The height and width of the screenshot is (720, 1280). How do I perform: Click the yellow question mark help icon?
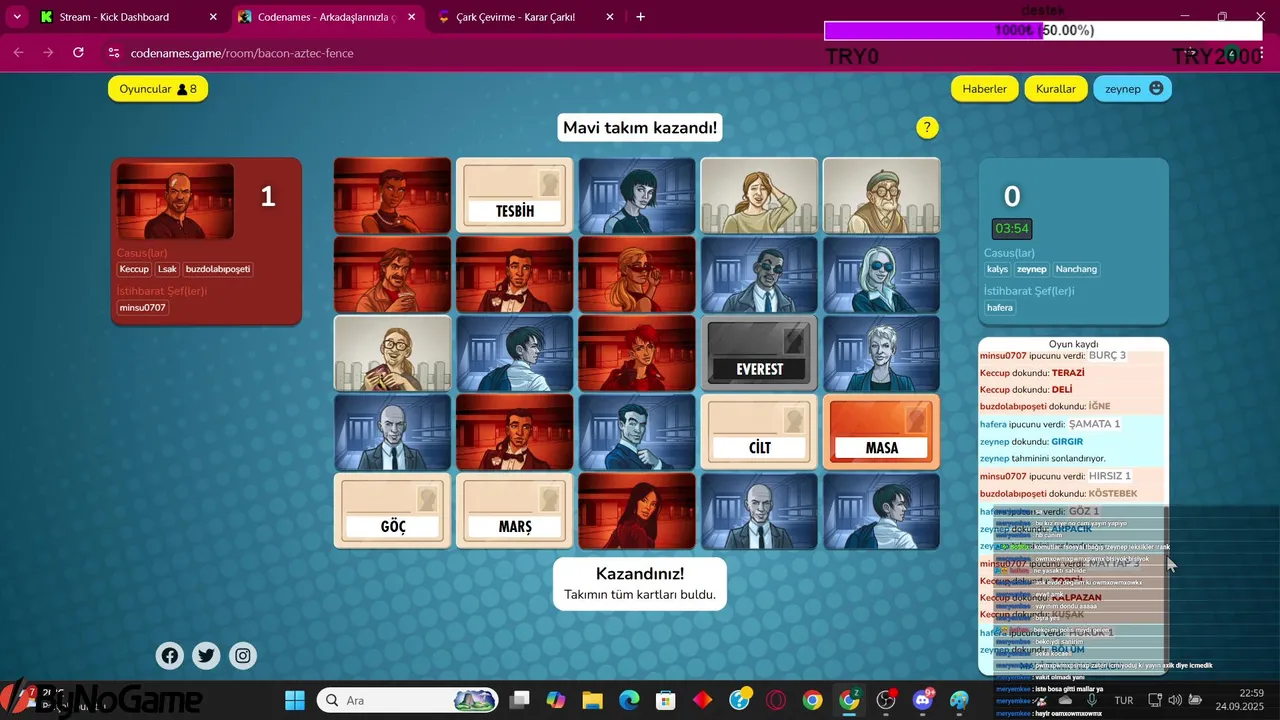(x=927, y=128)
